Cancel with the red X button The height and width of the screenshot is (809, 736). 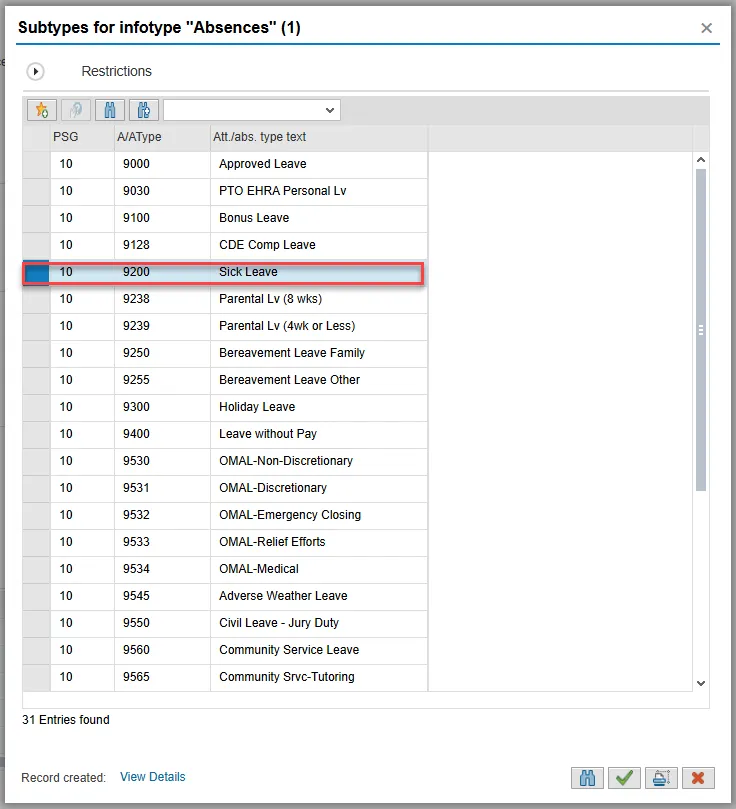697,778
